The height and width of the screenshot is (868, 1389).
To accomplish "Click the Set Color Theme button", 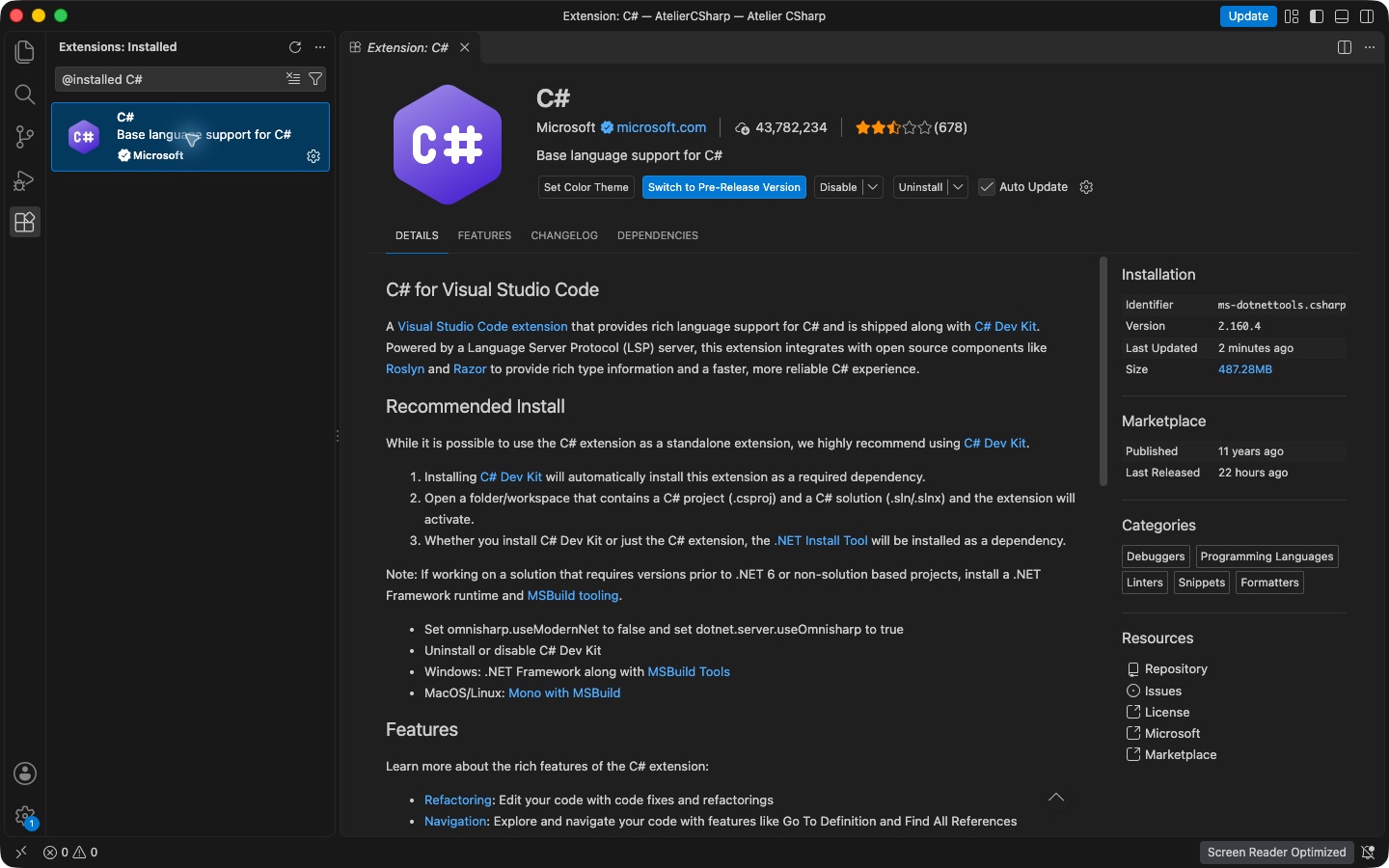I will pyautogui.click(x=586, y=187).
